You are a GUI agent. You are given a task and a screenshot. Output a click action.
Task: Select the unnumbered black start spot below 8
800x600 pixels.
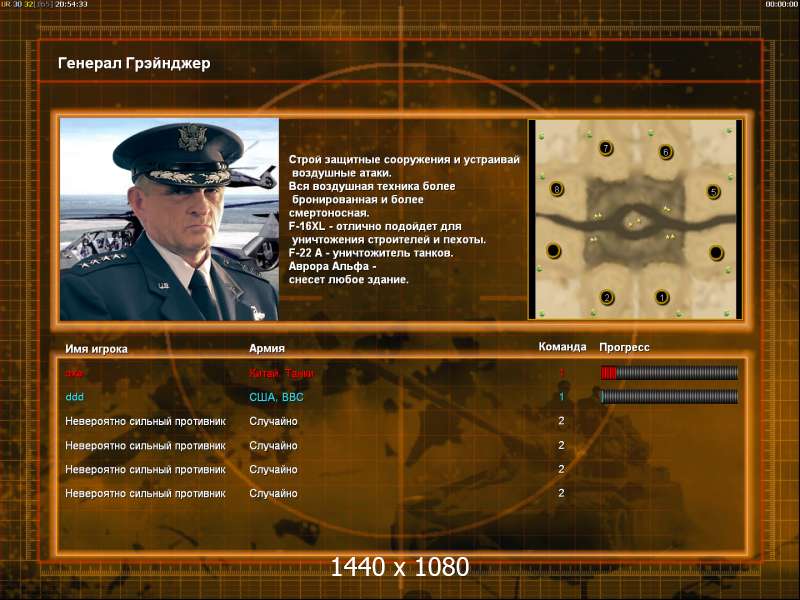554,251
